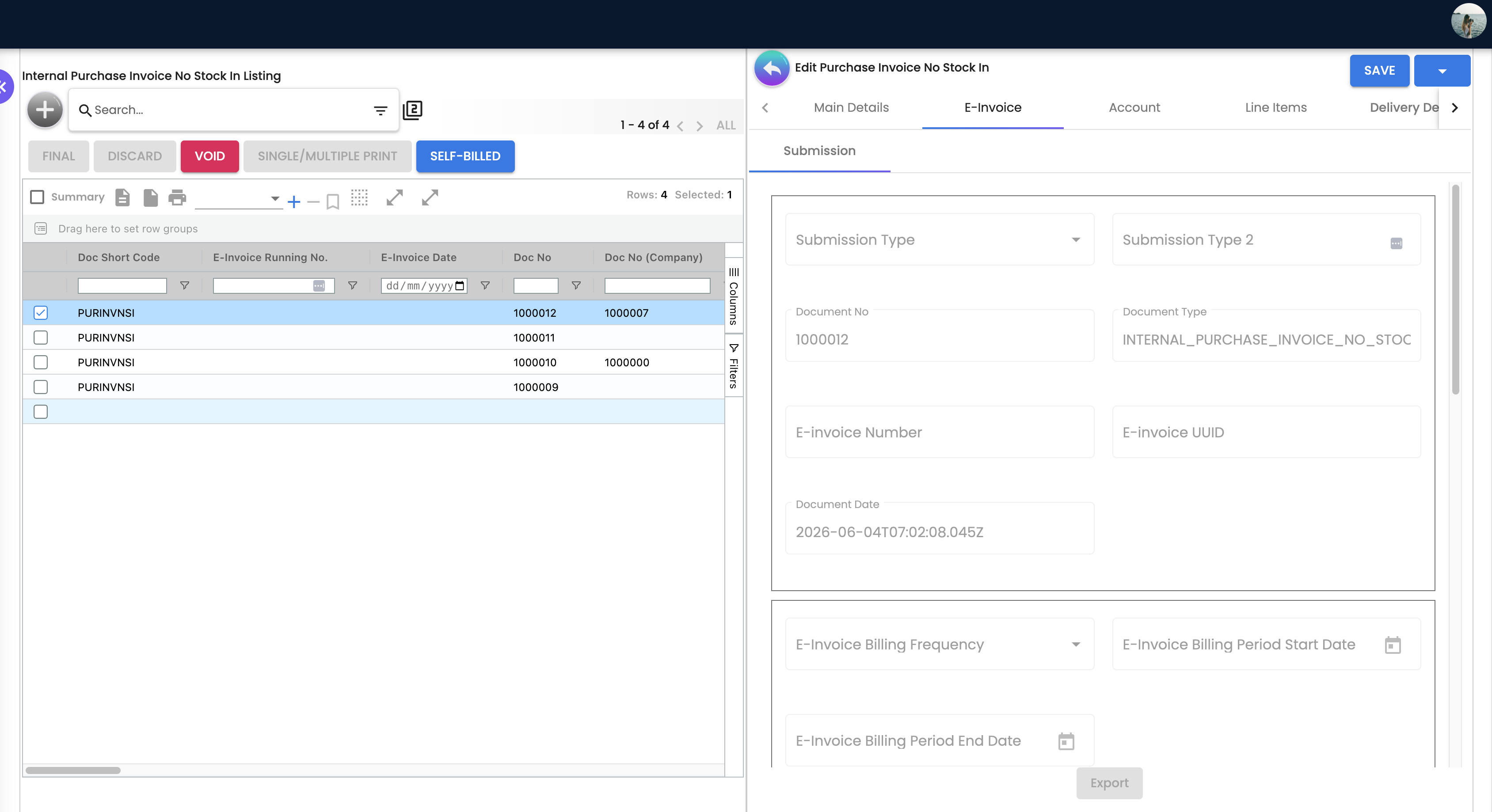Click ALL in the pagination
The width and height of the screenshot is (1492, 812).
coord(726,125)
